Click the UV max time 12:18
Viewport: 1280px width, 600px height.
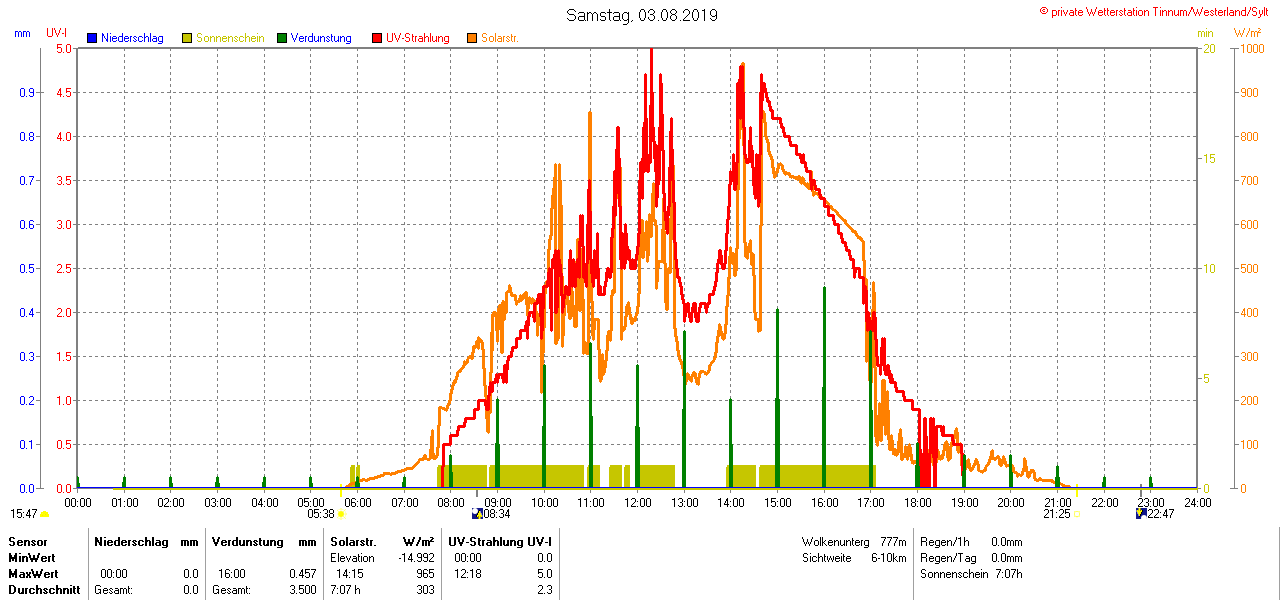[468, 574]
